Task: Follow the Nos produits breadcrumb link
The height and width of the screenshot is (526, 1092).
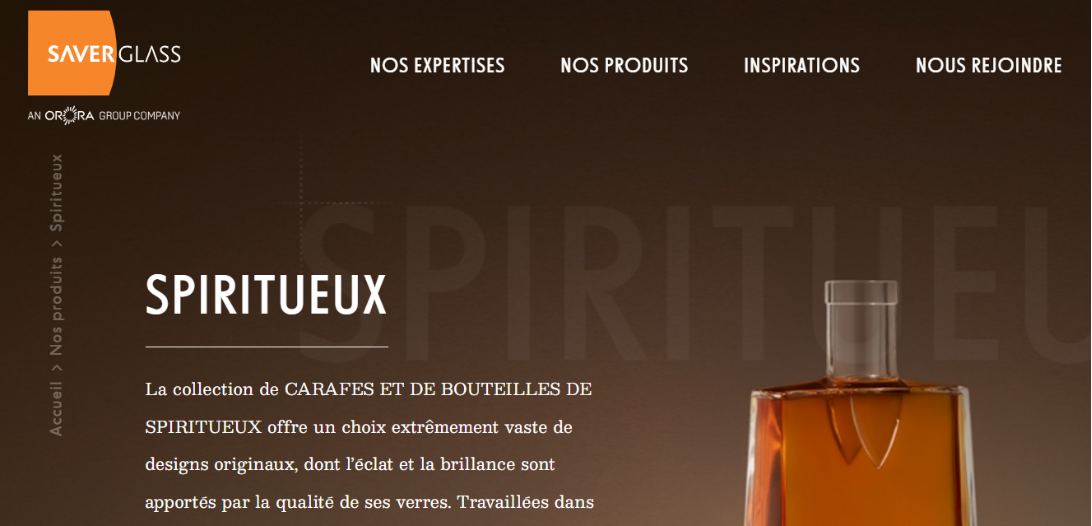Action: [x=56, y=307]
